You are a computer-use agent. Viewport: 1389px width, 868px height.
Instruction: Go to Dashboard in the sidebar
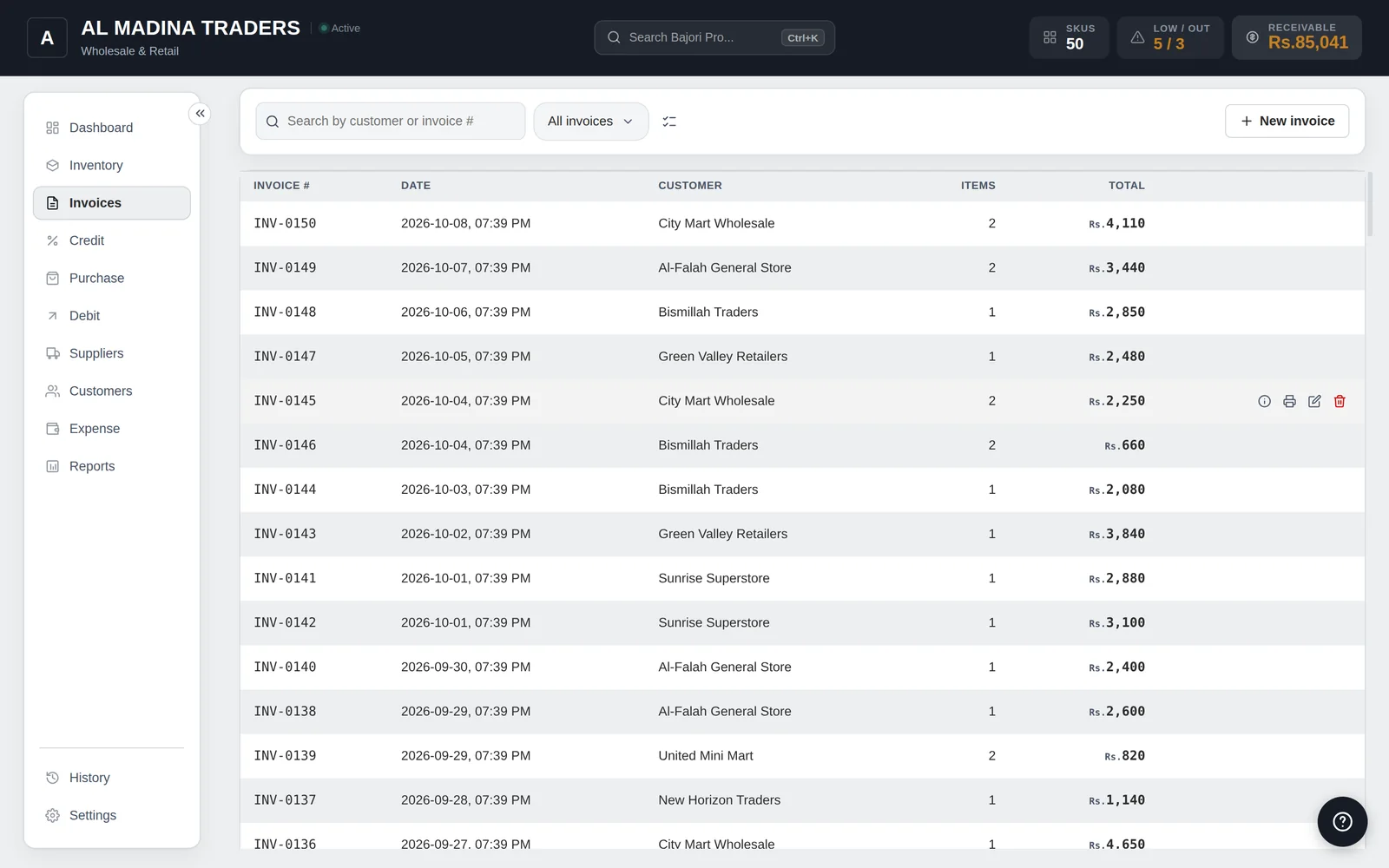tap(112, 128)
